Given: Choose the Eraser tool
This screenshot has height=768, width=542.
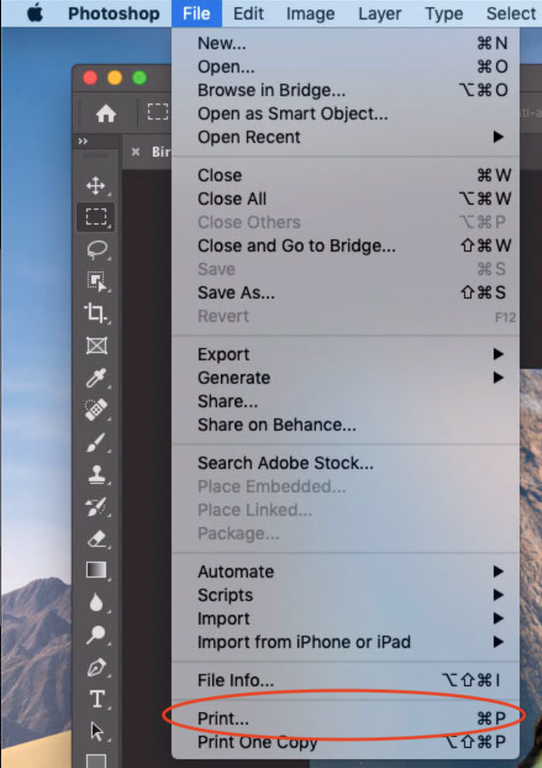Looking at the screenshot, I should (x=97, y=538).
